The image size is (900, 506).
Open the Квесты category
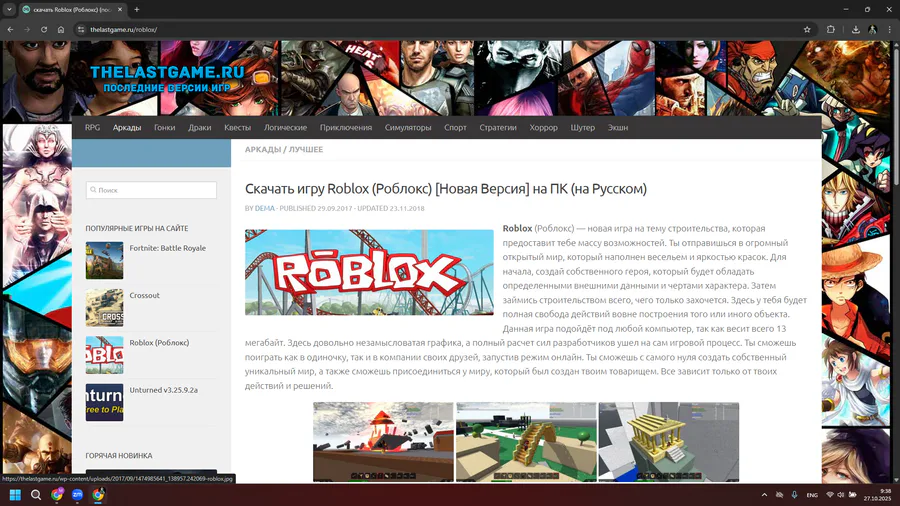coord(238,127)
